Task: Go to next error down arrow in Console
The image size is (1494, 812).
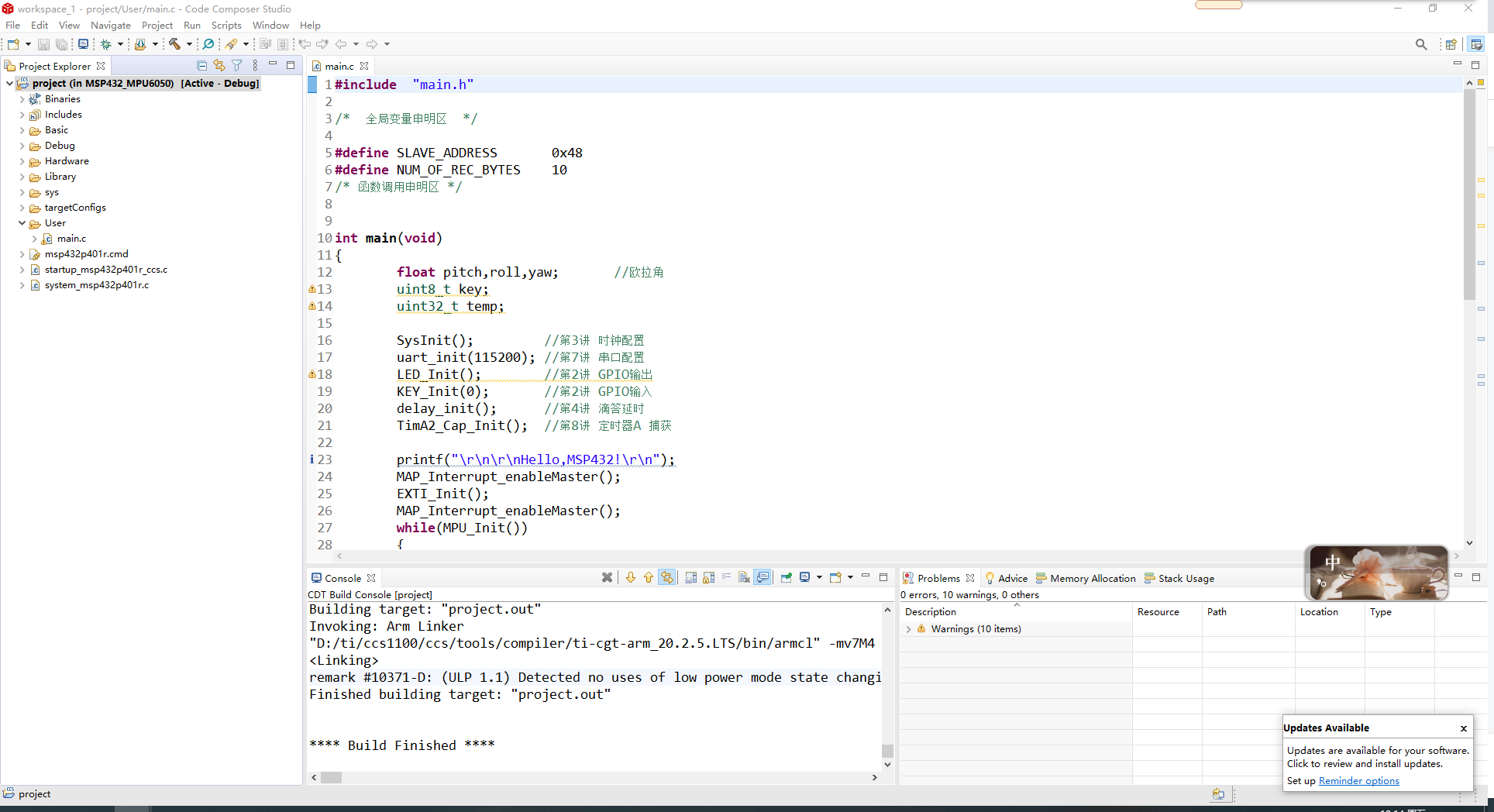Action: click(x=630, y=577)
